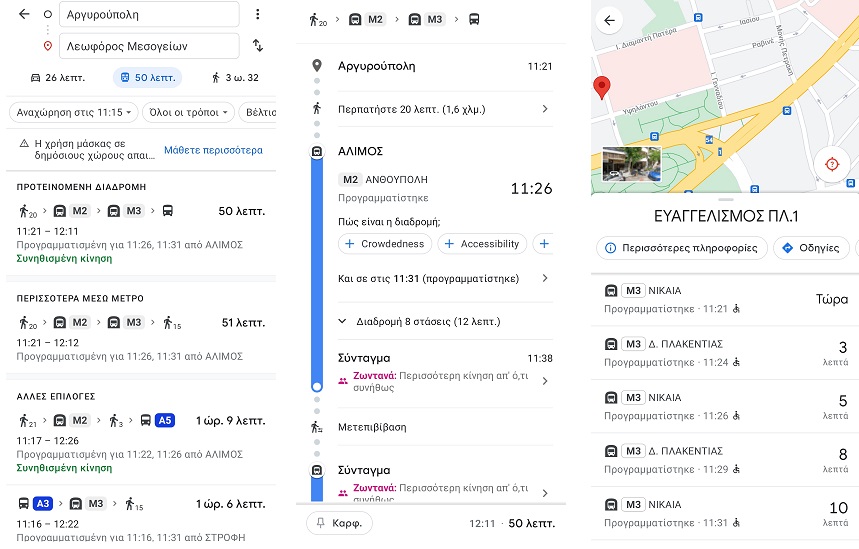Click the walking icon in the details header
This screenshot has width=859, height=549.
tap(318, 20)
